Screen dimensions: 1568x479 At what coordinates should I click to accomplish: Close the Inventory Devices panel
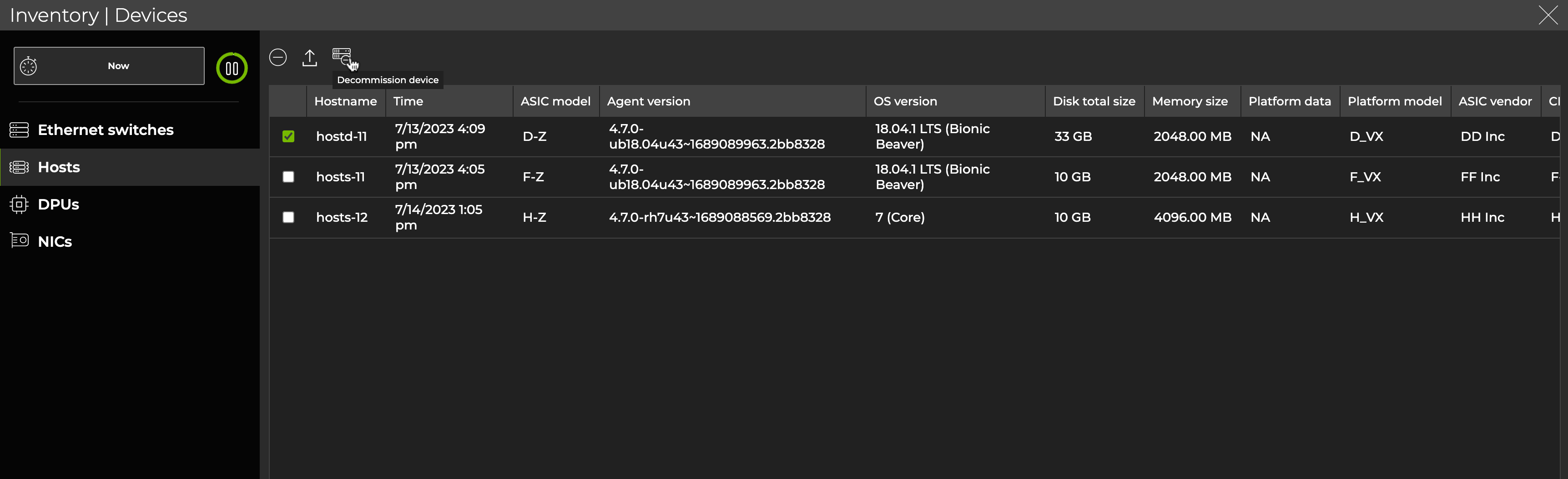click(x=1548, y=15)
